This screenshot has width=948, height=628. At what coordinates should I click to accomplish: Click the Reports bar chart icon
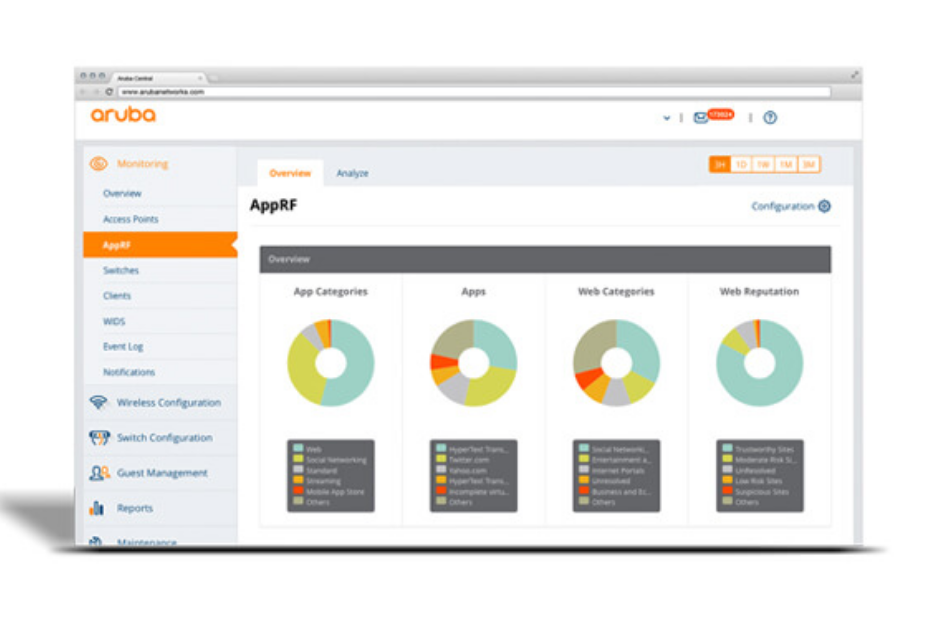[97, 508]
